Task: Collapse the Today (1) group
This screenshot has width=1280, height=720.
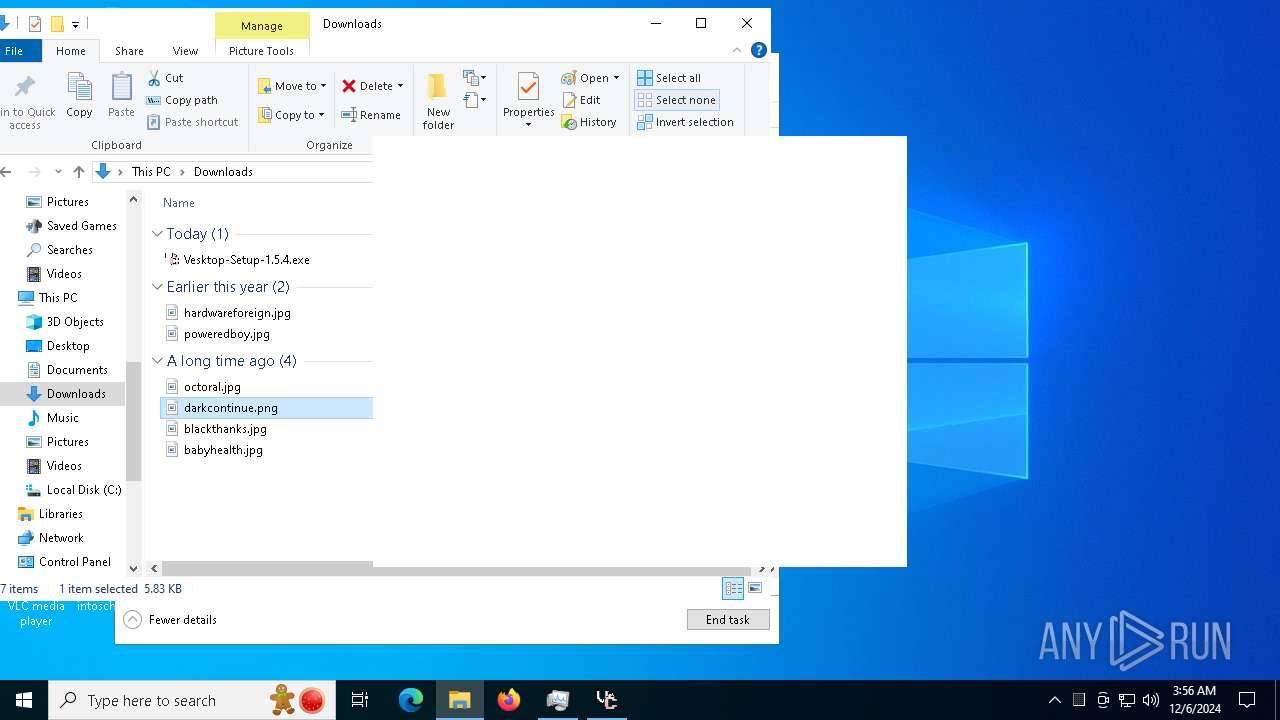Action: [157, 234]
